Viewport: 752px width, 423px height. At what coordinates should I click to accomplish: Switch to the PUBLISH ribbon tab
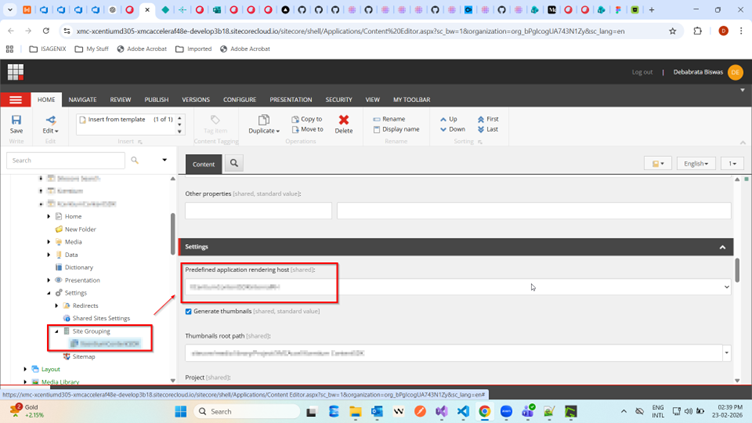coord(156,100)
